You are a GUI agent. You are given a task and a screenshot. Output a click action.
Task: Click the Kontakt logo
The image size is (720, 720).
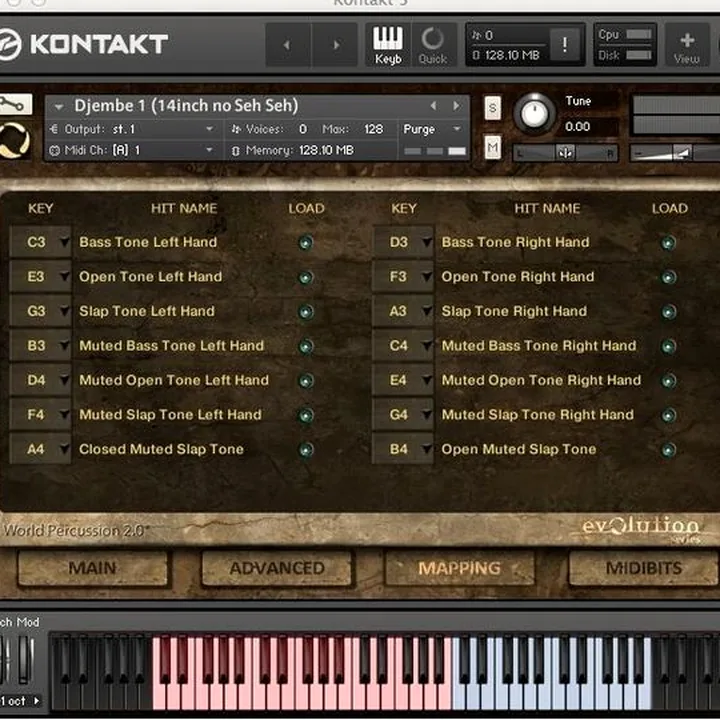(83, 45)
